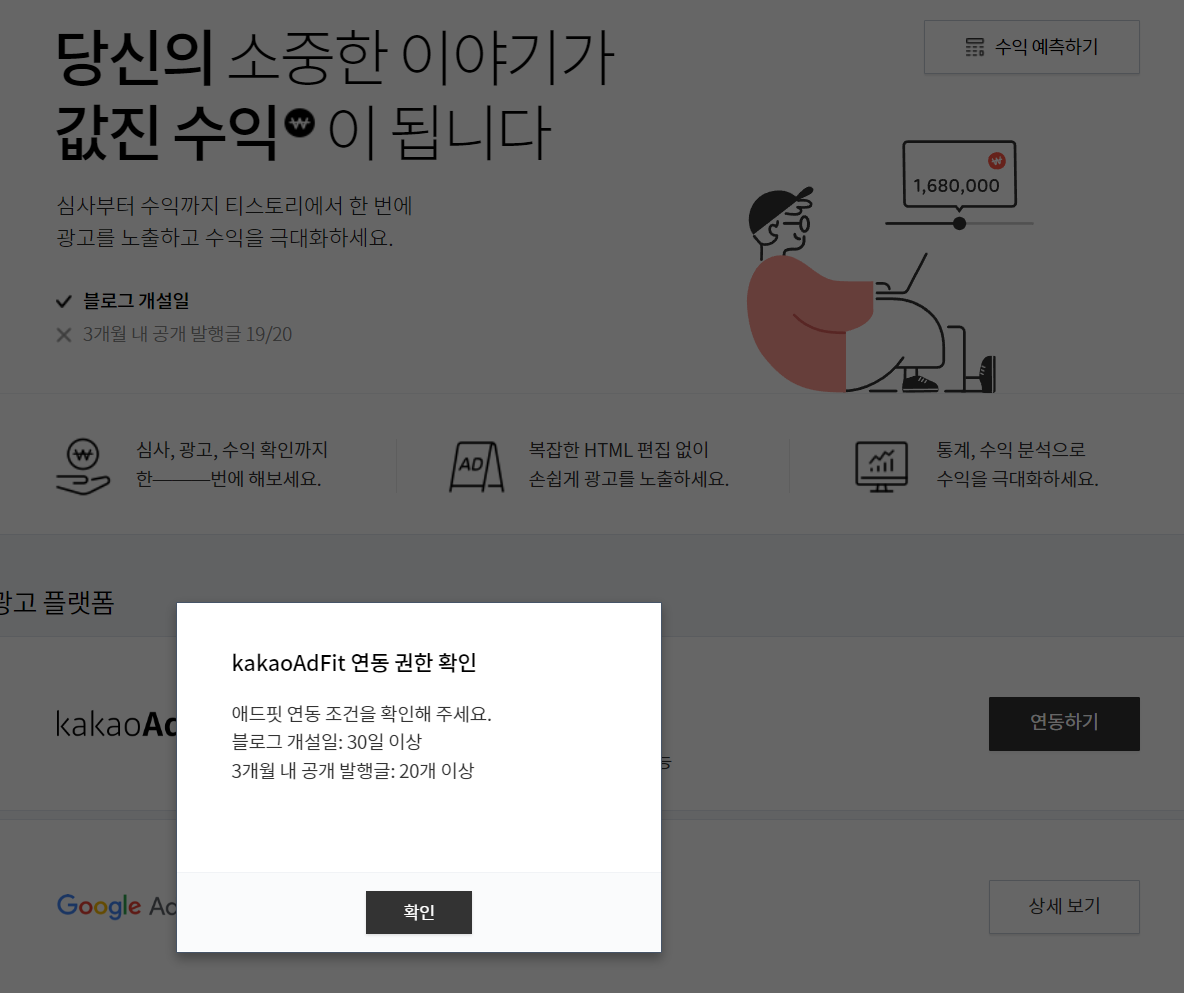Click the text 블로그 개설일: 30일 이상
Screen dimensions: 1184x993
pyautogui.click(x=326, y=742)
